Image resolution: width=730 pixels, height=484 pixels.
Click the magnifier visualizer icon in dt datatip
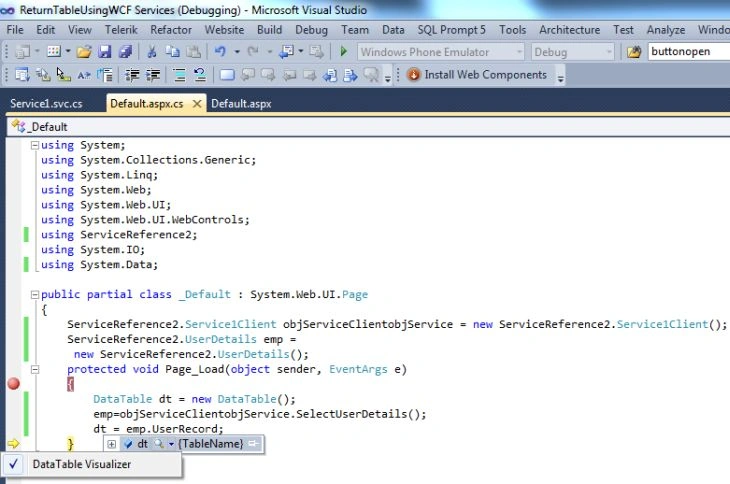159,444
